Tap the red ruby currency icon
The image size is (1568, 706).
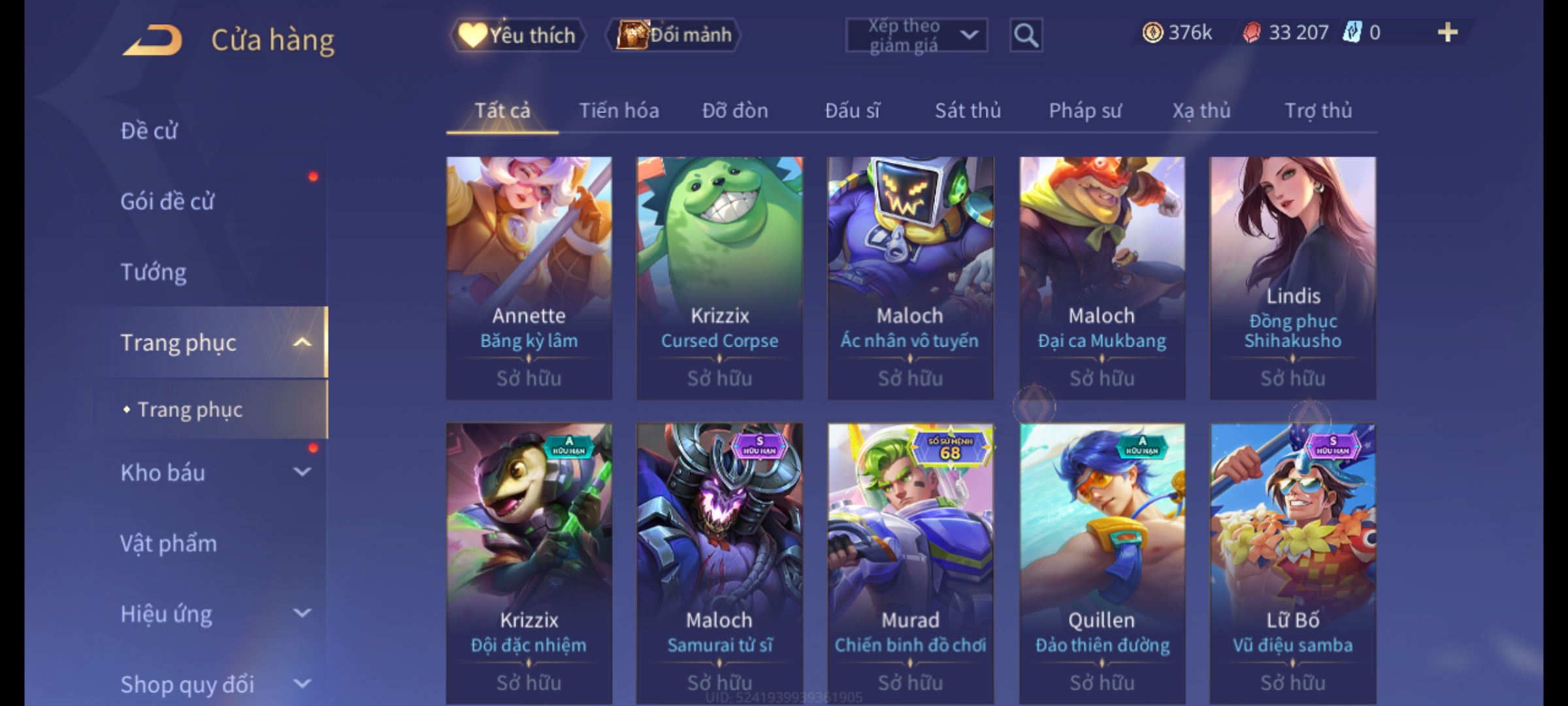coord(1251,33)
